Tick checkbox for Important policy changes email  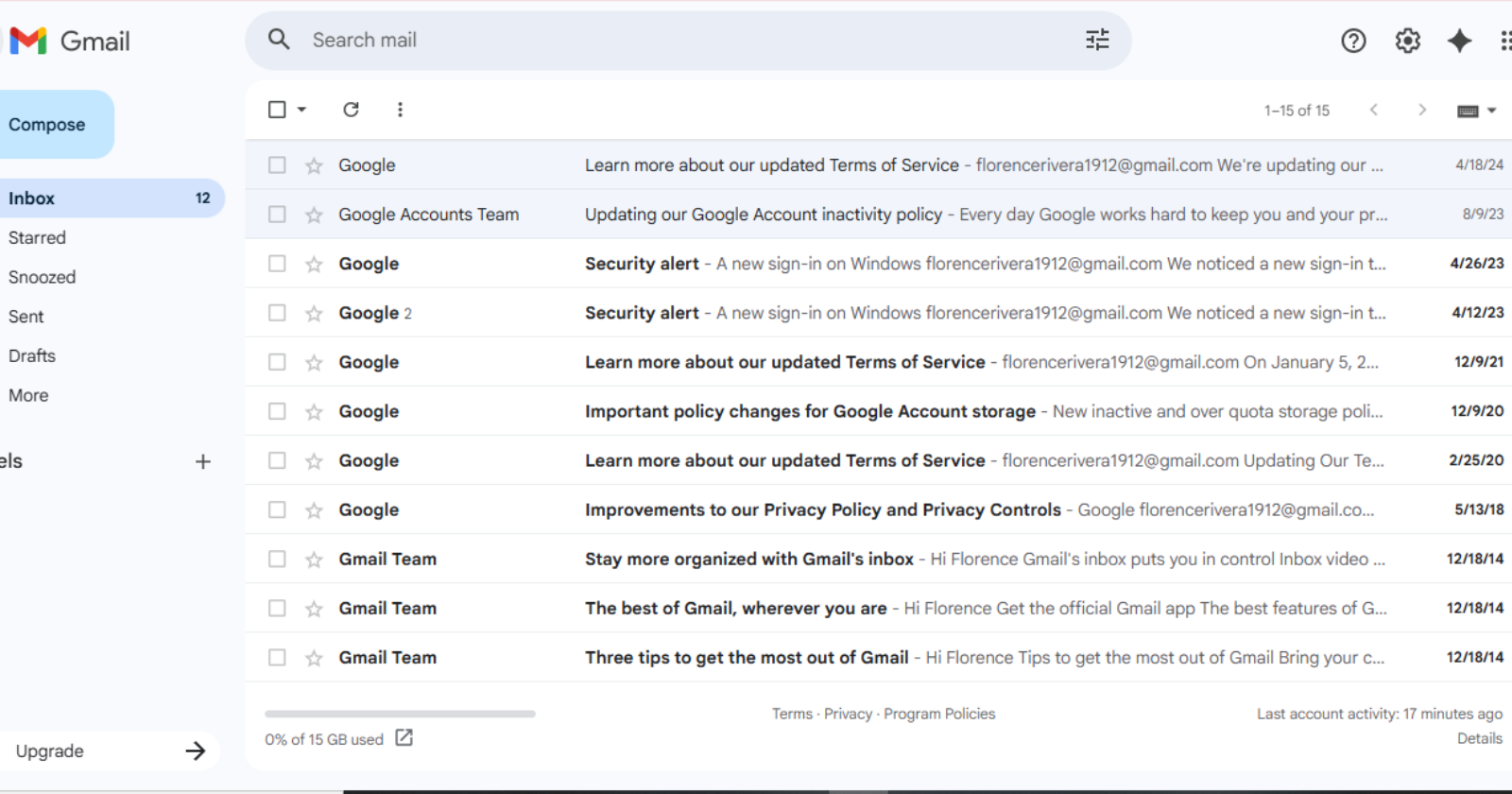[x=277, y=411]
